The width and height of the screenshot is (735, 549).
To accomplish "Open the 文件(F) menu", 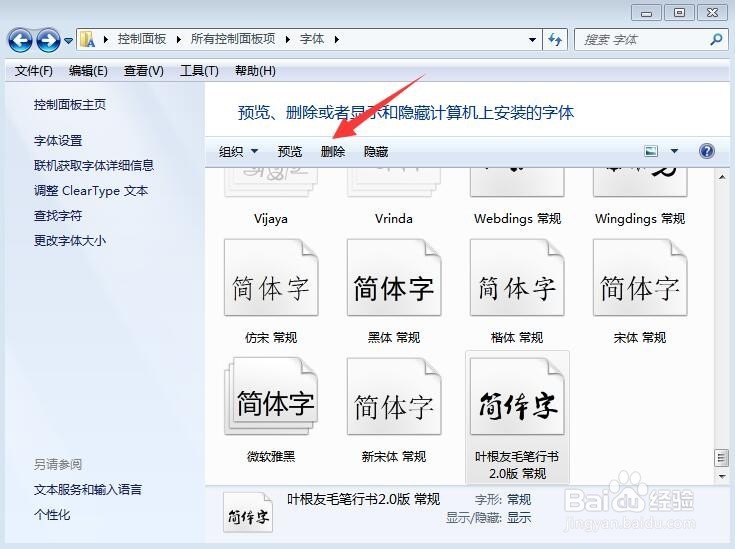I will click(x=33, y=71).
